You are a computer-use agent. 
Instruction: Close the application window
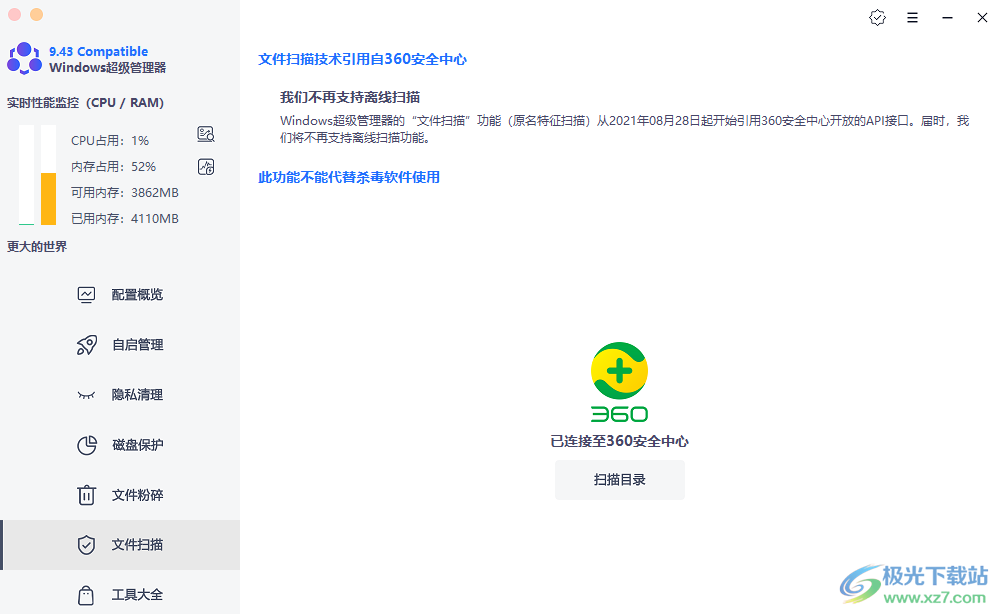coord(982,18)
